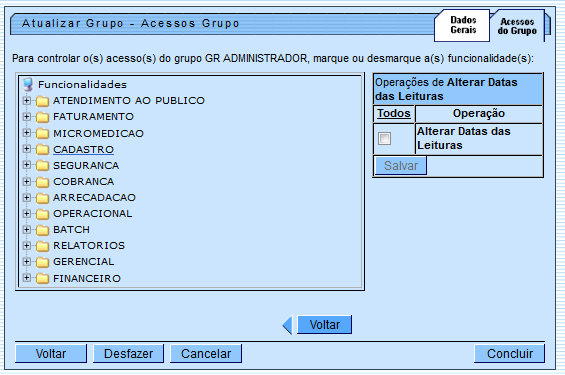Expand the ARRECADACAO tree node
The width and height of the screenshot is (565, 375).
point(26,197)
